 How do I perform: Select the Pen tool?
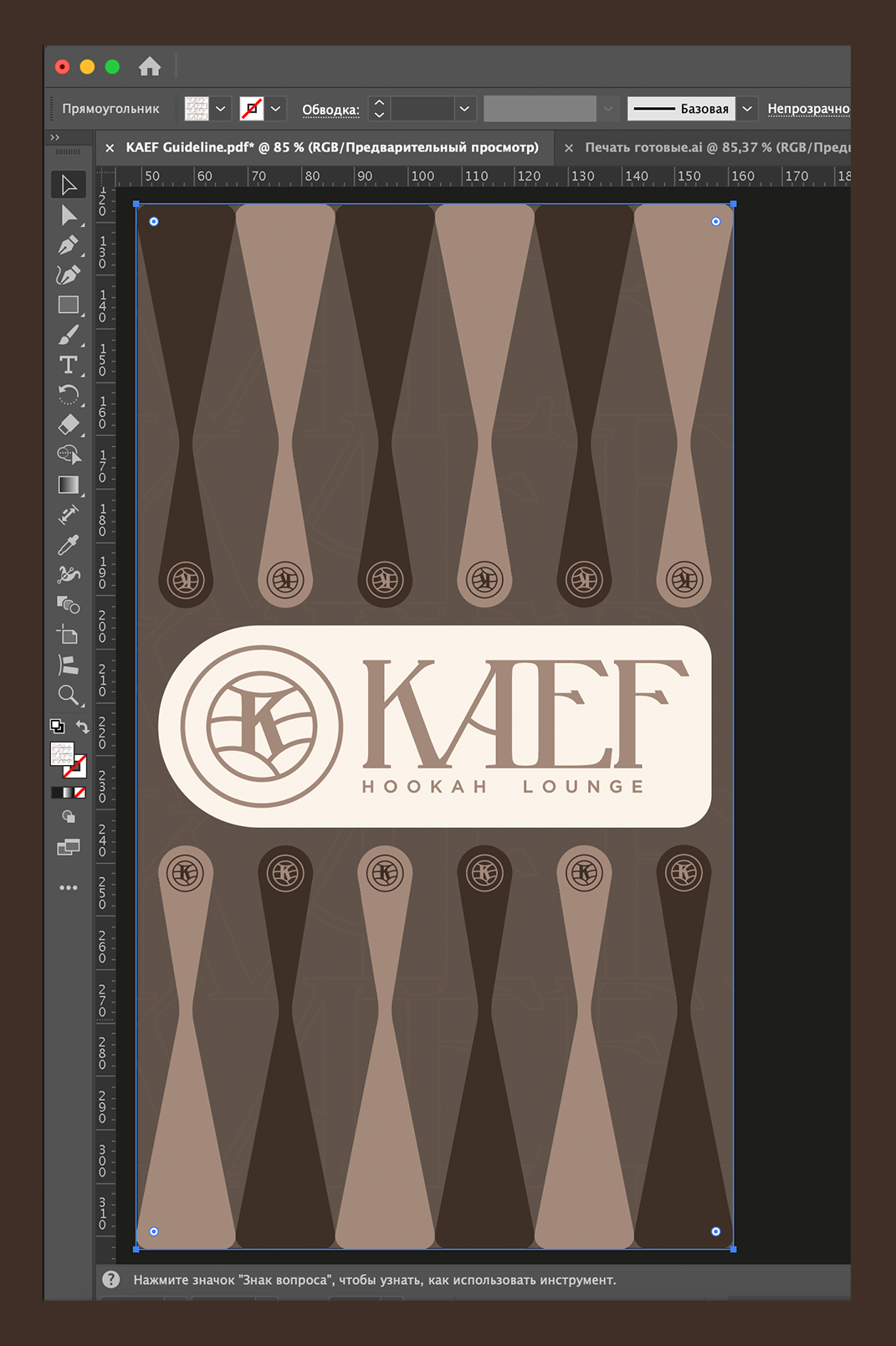pos(69,245)
